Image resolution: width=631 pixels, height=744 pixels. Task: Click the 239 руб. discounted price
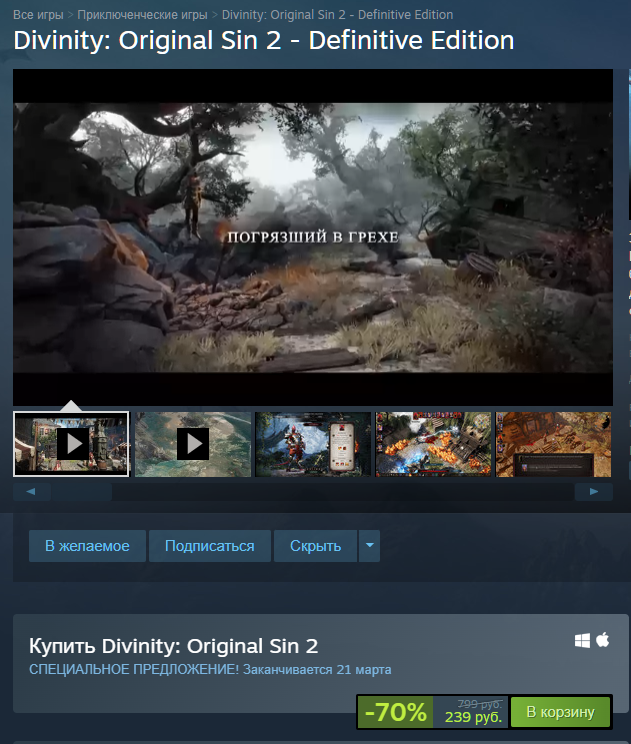click(x=473, y=717)
